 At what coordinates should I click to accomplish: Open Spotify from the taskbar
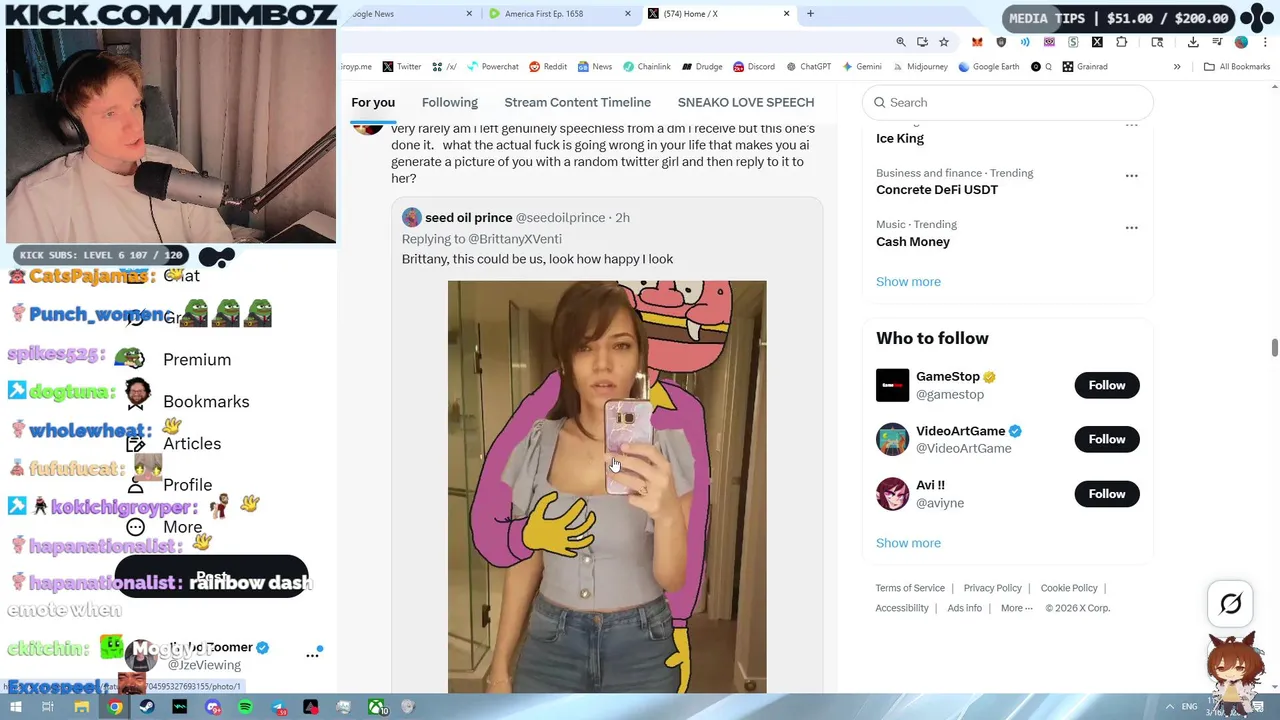coord(246,707)
